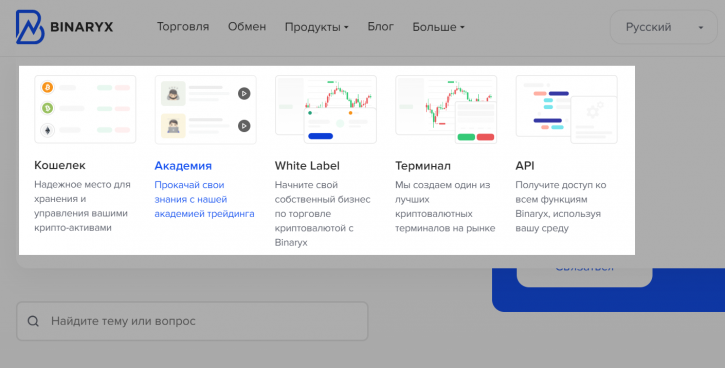Open the Обмен page

coord(247,27)
